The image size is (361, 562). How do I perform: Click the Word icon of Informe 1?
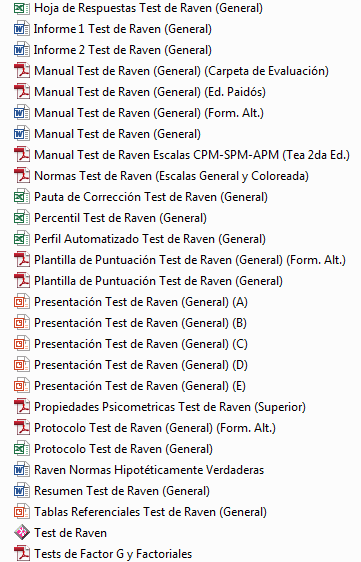tap(22, 29)
